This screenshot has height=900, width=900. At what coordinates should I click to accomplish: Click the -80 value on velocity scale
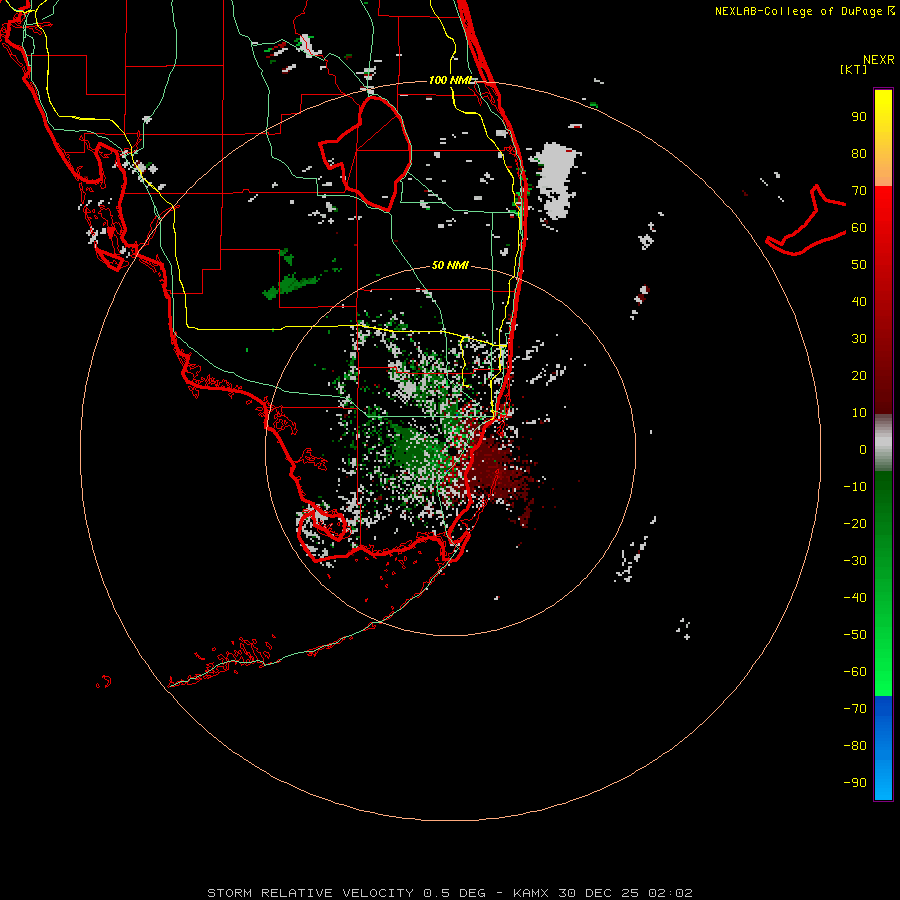[855, 746]
